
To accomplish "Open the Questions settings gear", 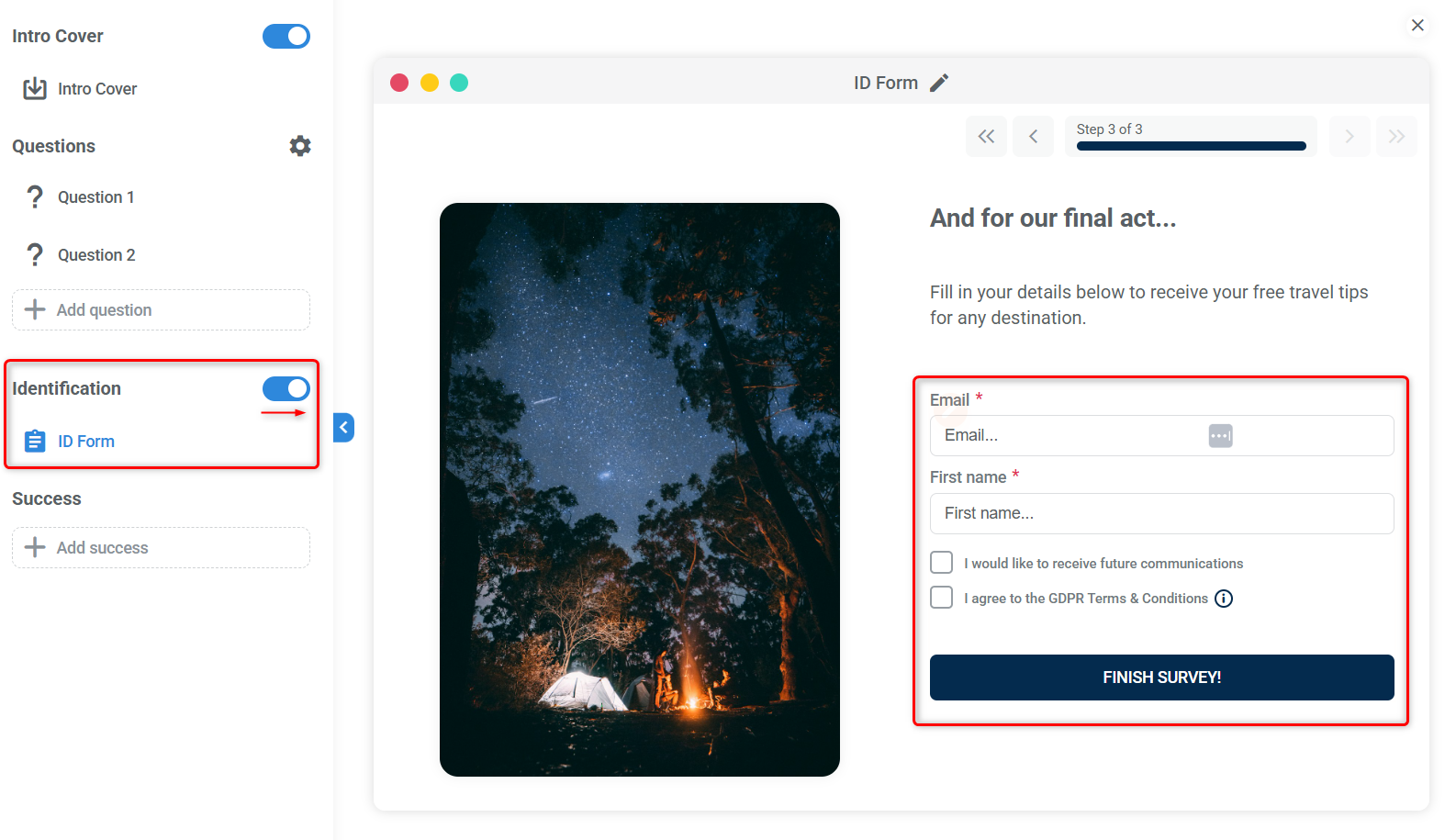I will point(300,146).
